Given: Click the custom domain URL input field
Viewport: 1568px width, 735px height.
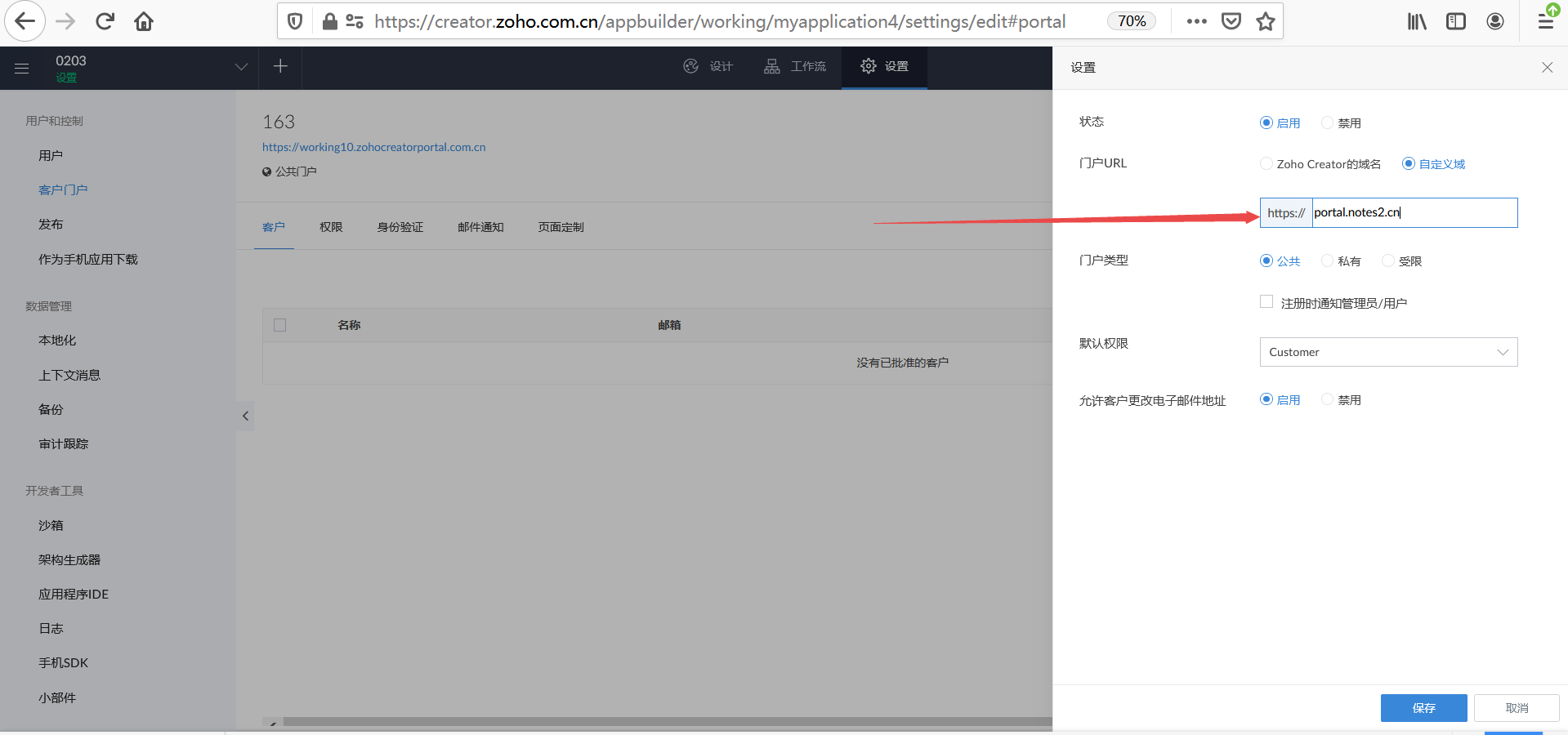Looking at the screenshot, I should coord(1414,212).
